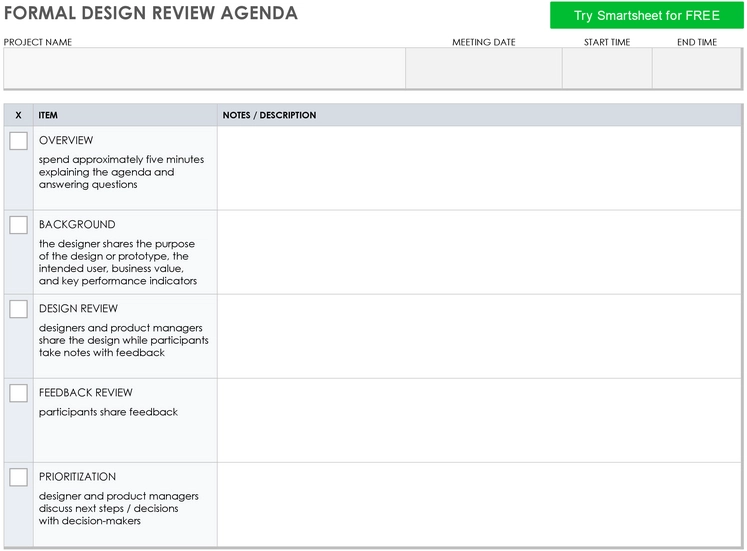Check the OVERVIEW item checkbox

point(19,141)
